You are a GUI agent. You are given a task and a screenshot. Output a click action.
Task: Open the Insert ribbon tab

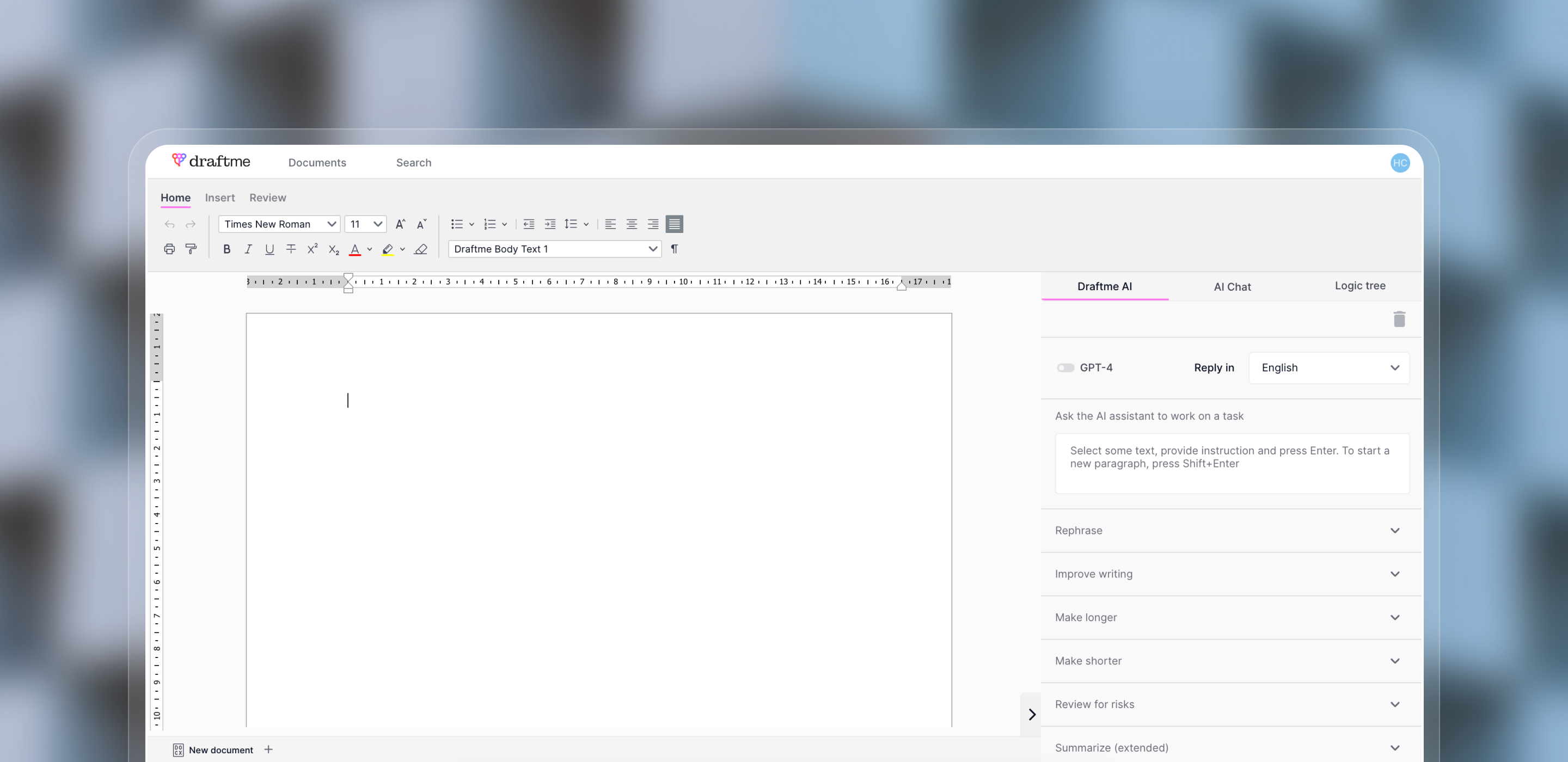pos(220,198)
